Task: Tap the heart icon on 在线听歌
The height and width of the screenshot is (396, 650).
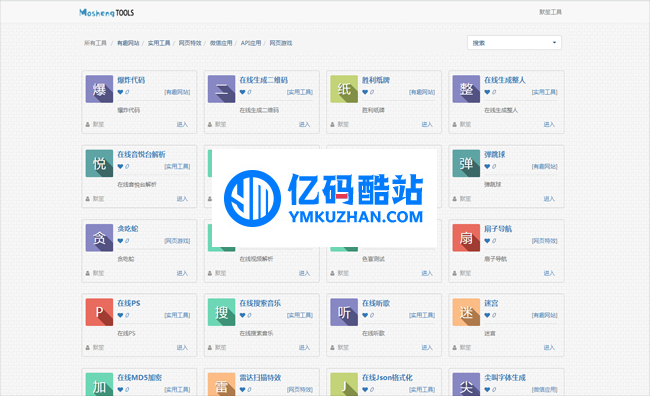Action: tap(365, 315)
